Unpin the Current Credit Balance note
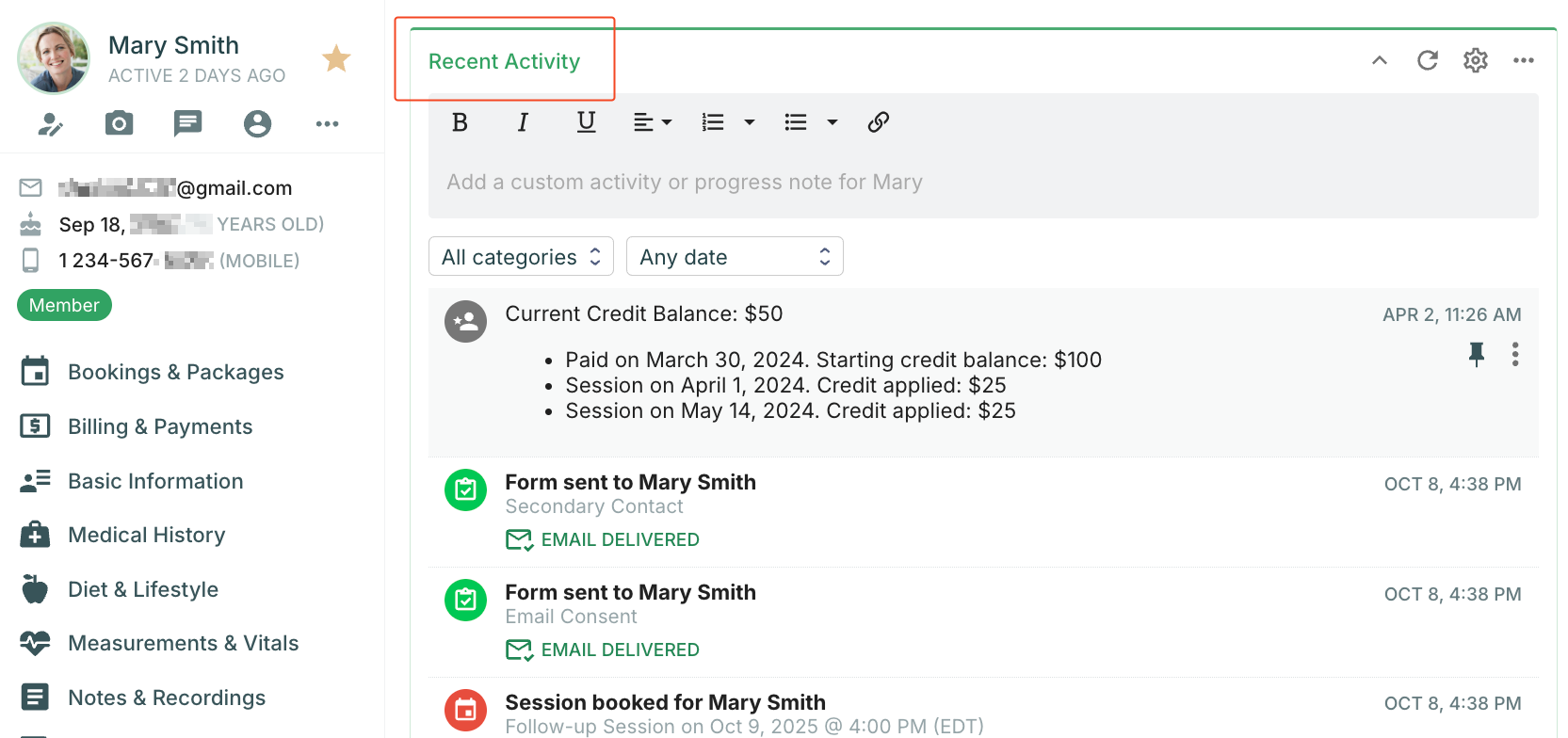This screenshot has height=738, width=1568. [x=1476, y=354]
